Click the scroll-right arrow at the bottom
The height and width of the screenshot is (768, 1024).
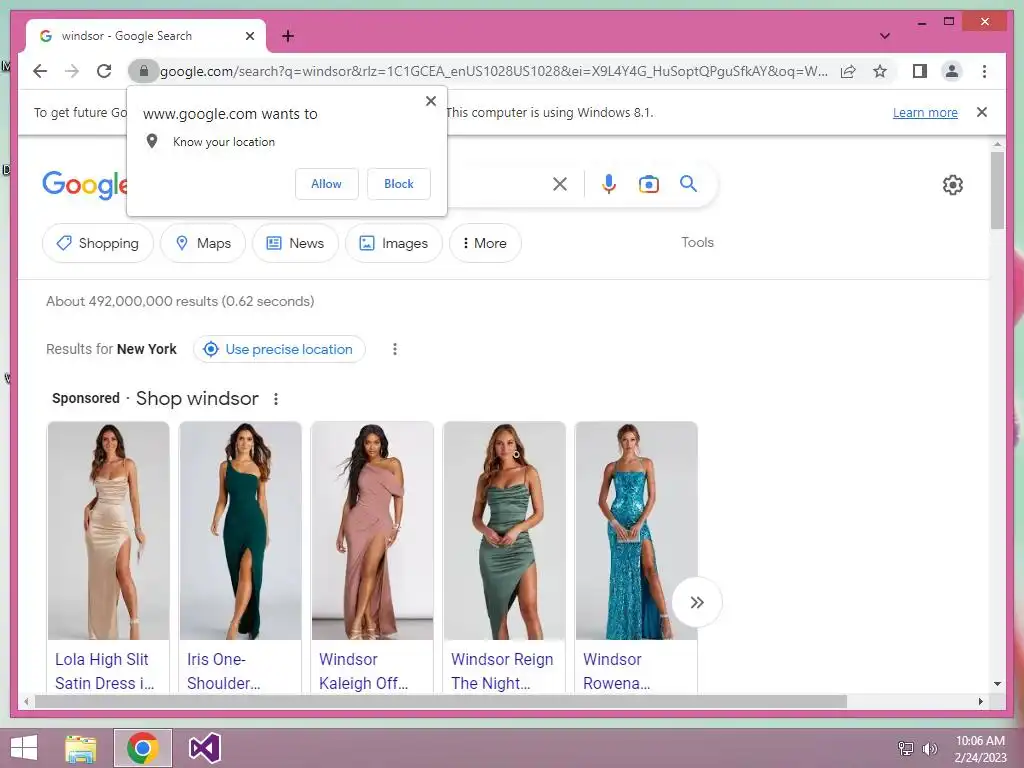[x=980, y=702]
